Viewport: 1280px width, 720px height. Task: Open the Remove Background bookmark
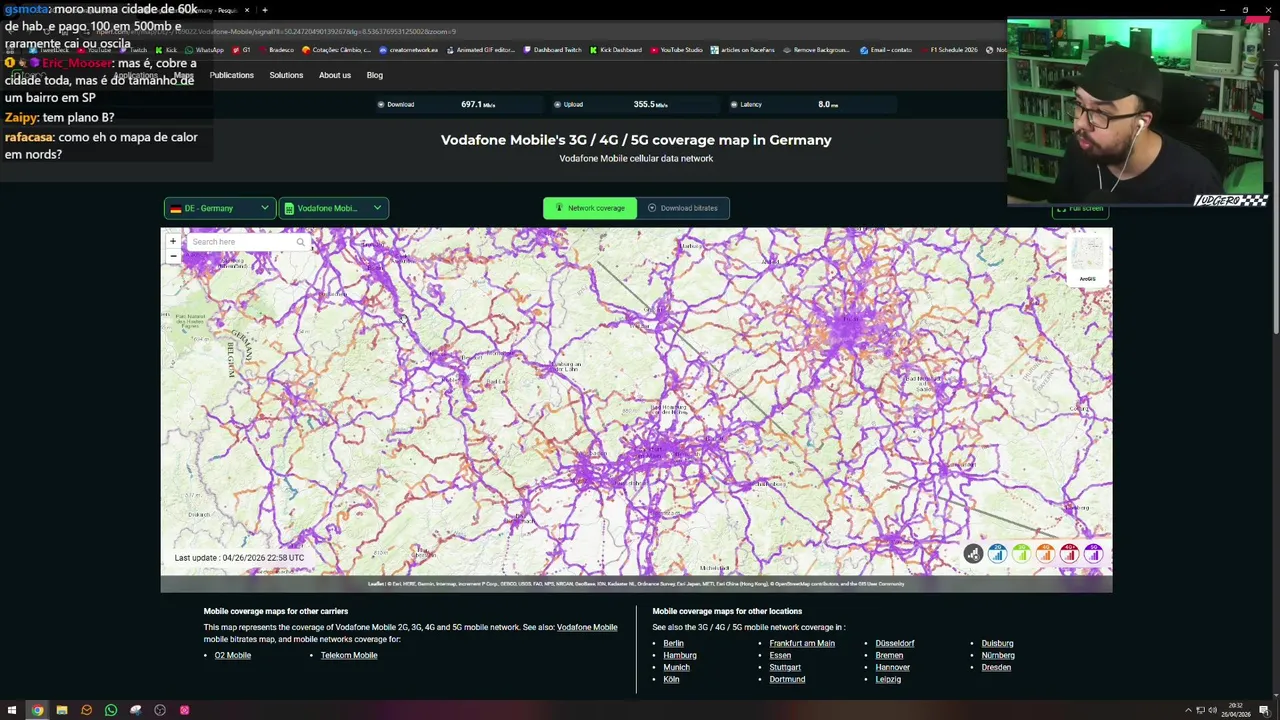(x=816, y=50)
